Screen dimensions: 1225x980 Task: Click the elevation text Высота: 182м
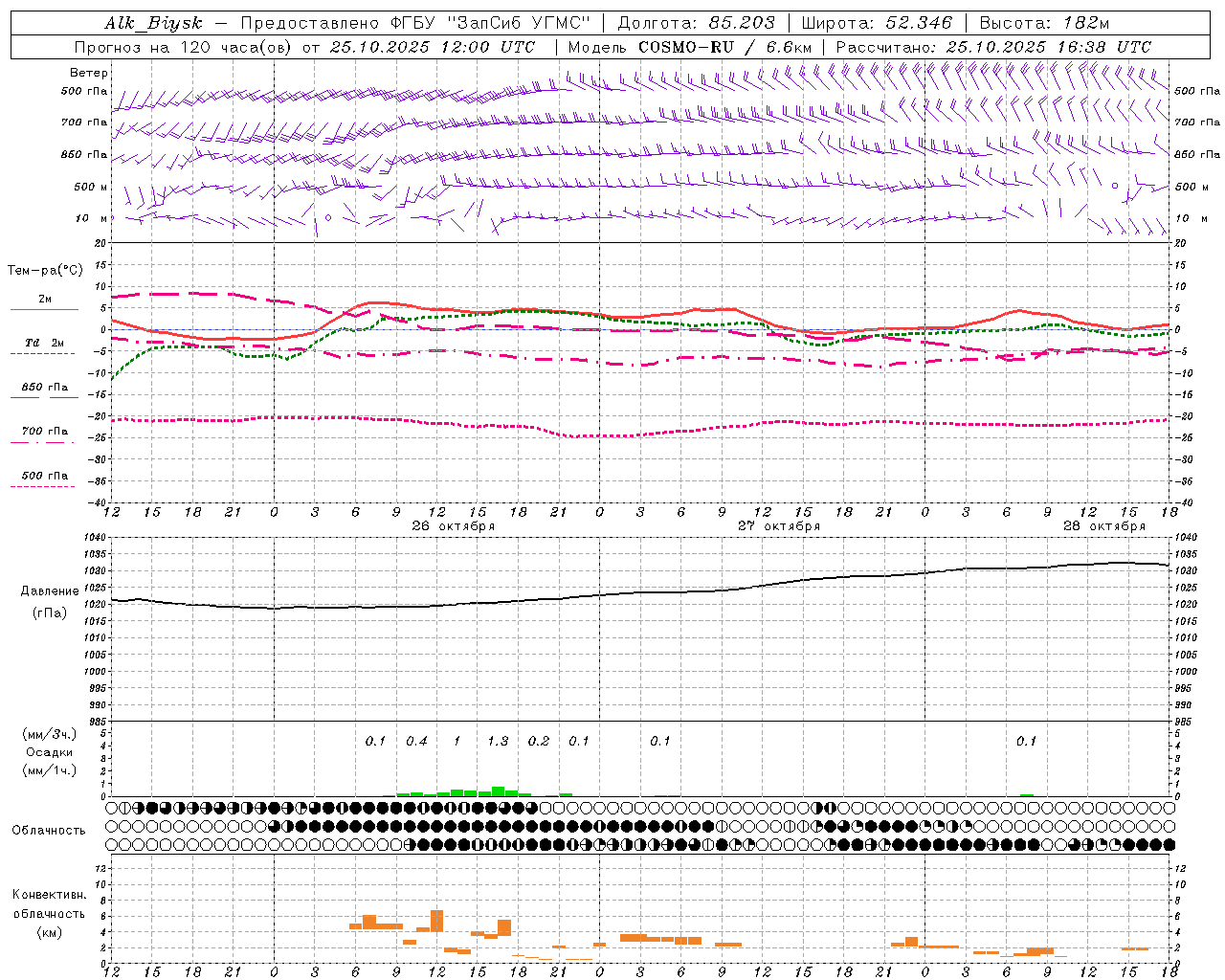(1045, 24)
